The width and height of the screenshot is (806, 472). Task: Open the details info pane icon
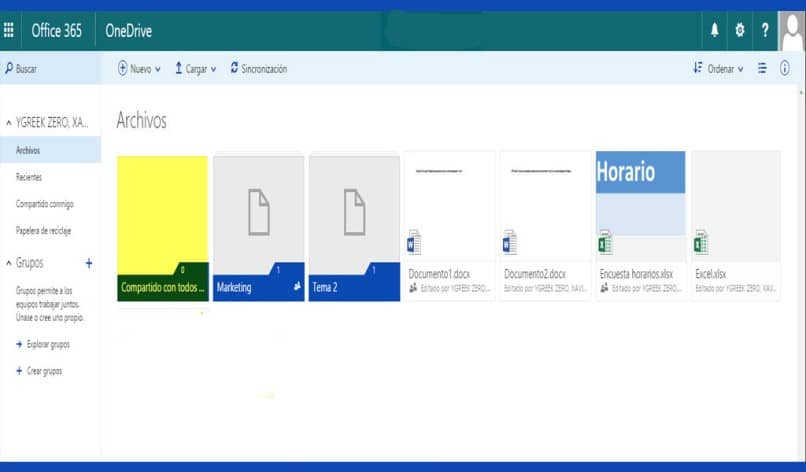pyautogui.click(x=784, y=68)
